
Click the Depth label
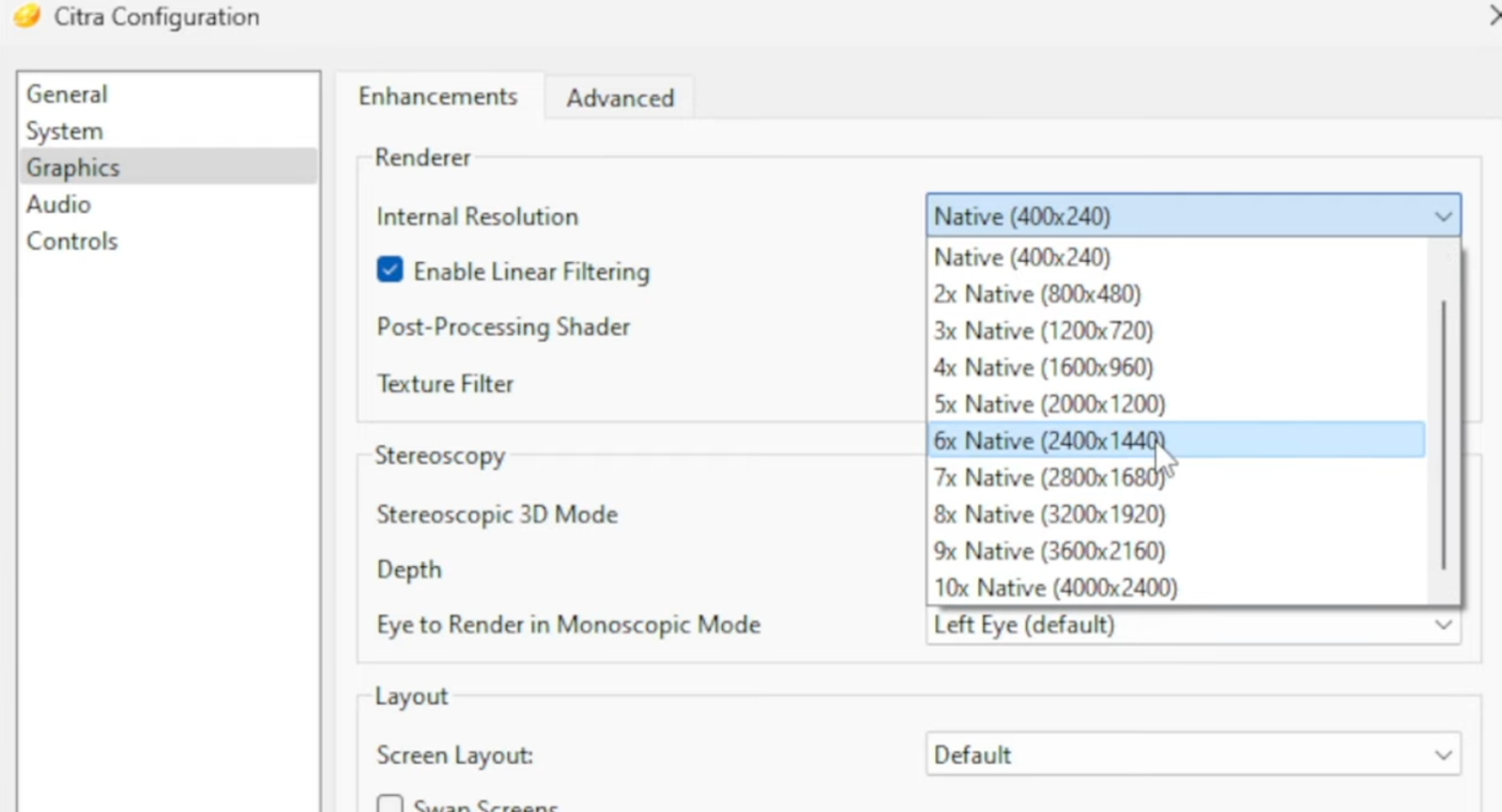(408, 570)
